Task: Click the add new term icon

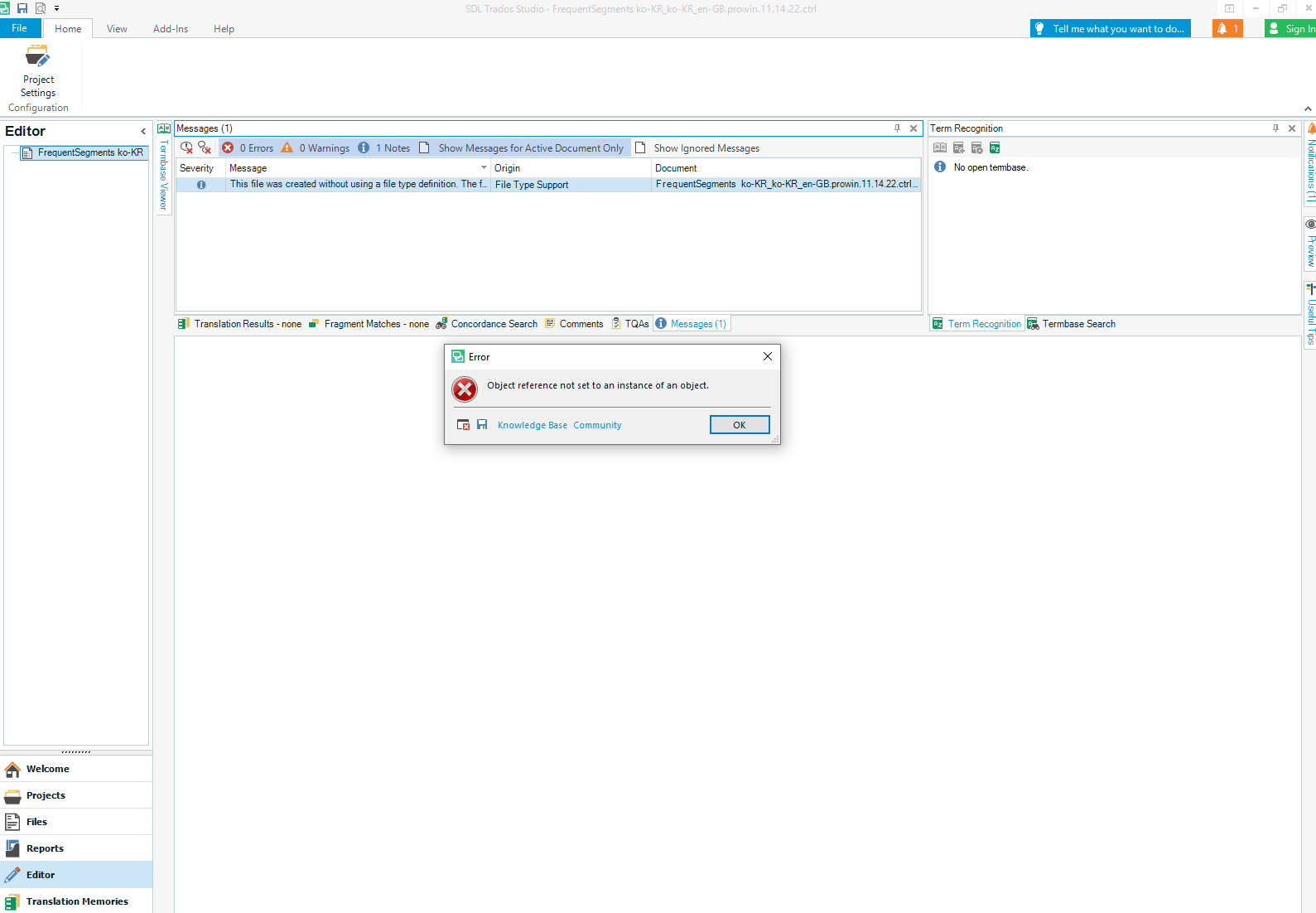Action: 958,147
